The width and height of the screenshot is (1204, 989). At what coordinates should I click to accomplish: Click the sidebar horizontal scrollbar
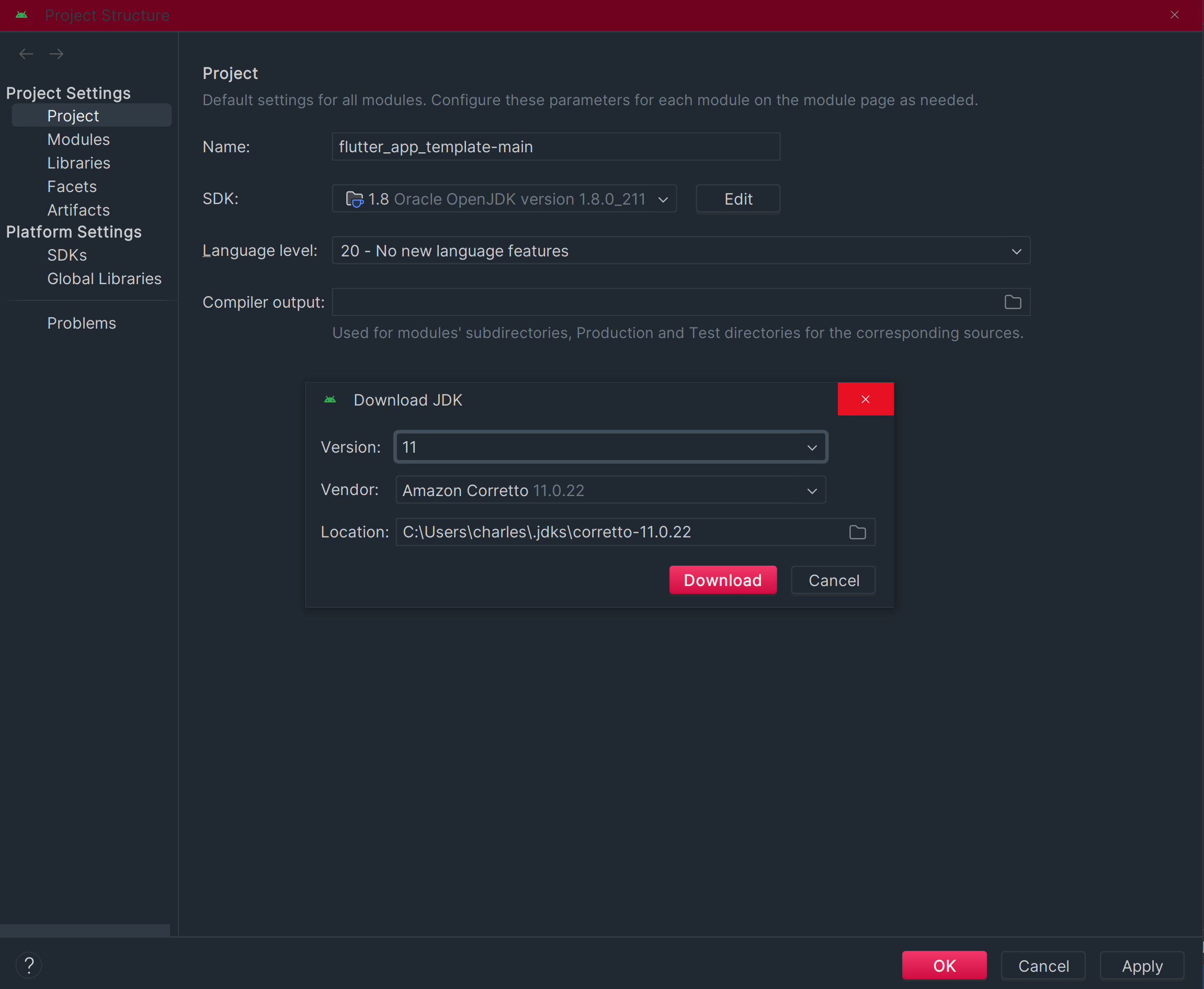(x=85, y=930)
